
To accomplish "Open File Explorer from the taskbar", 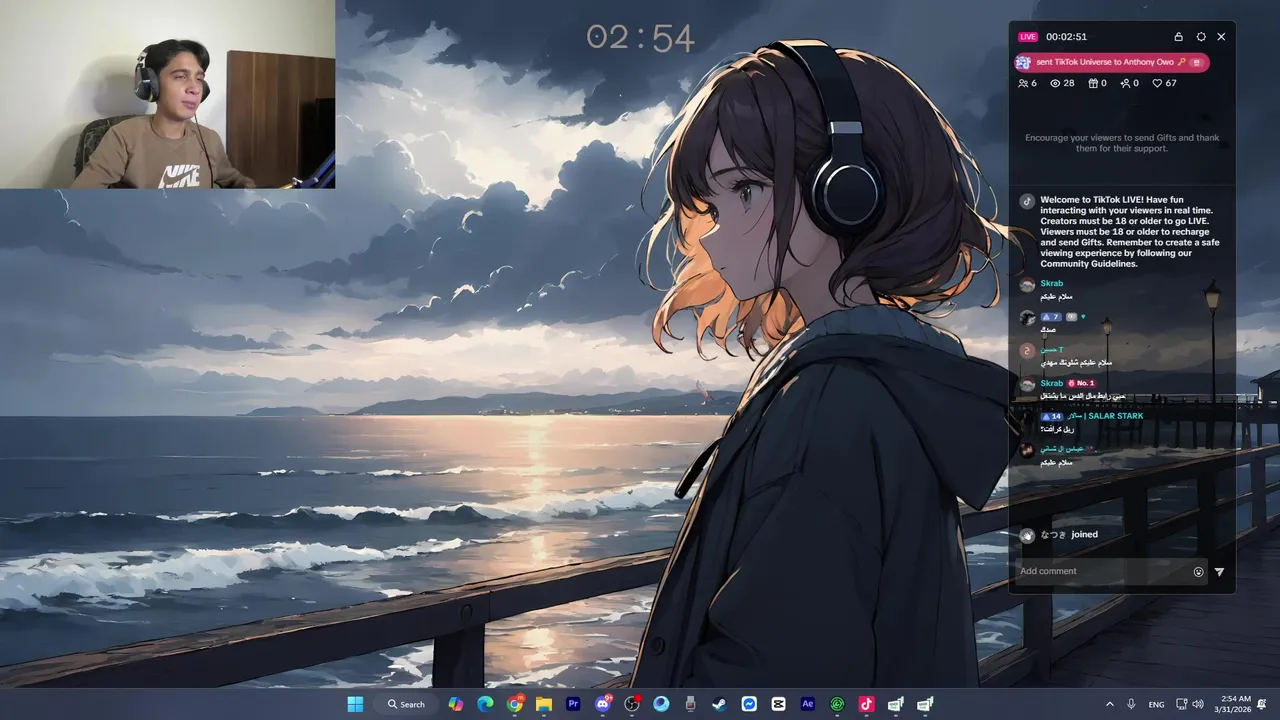I will click(x=544, y=704).
